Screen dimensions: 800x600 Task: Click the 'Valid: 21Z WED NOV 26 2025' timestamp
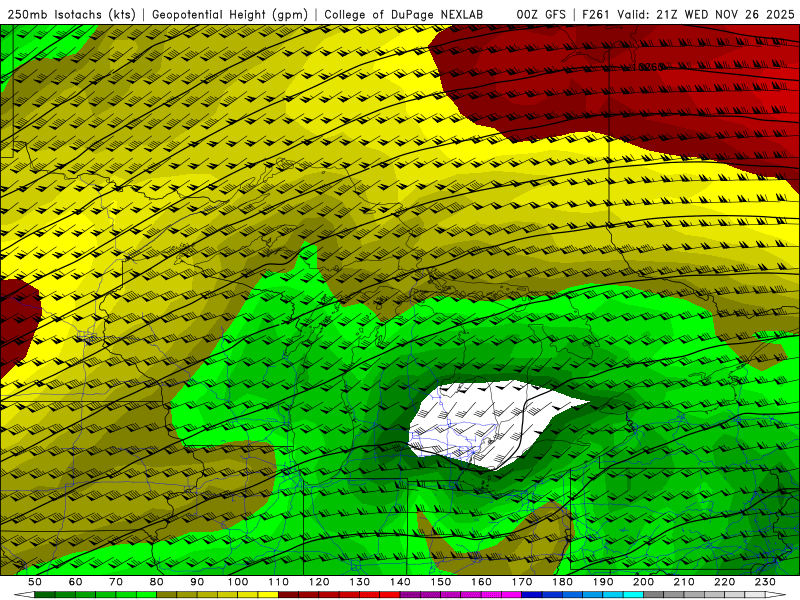pos(706,15)
